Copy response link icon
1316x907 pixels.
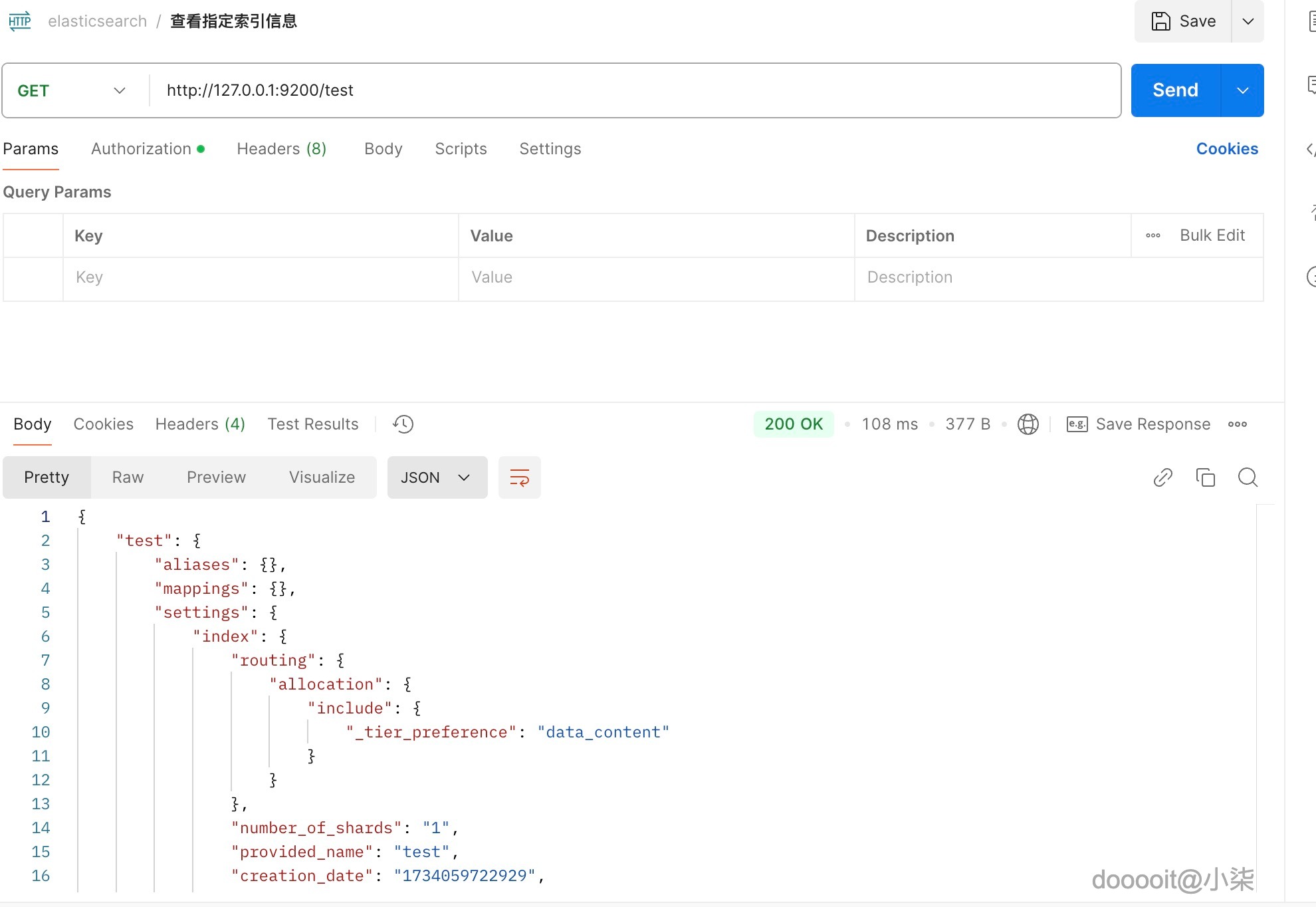[1162, 477]
